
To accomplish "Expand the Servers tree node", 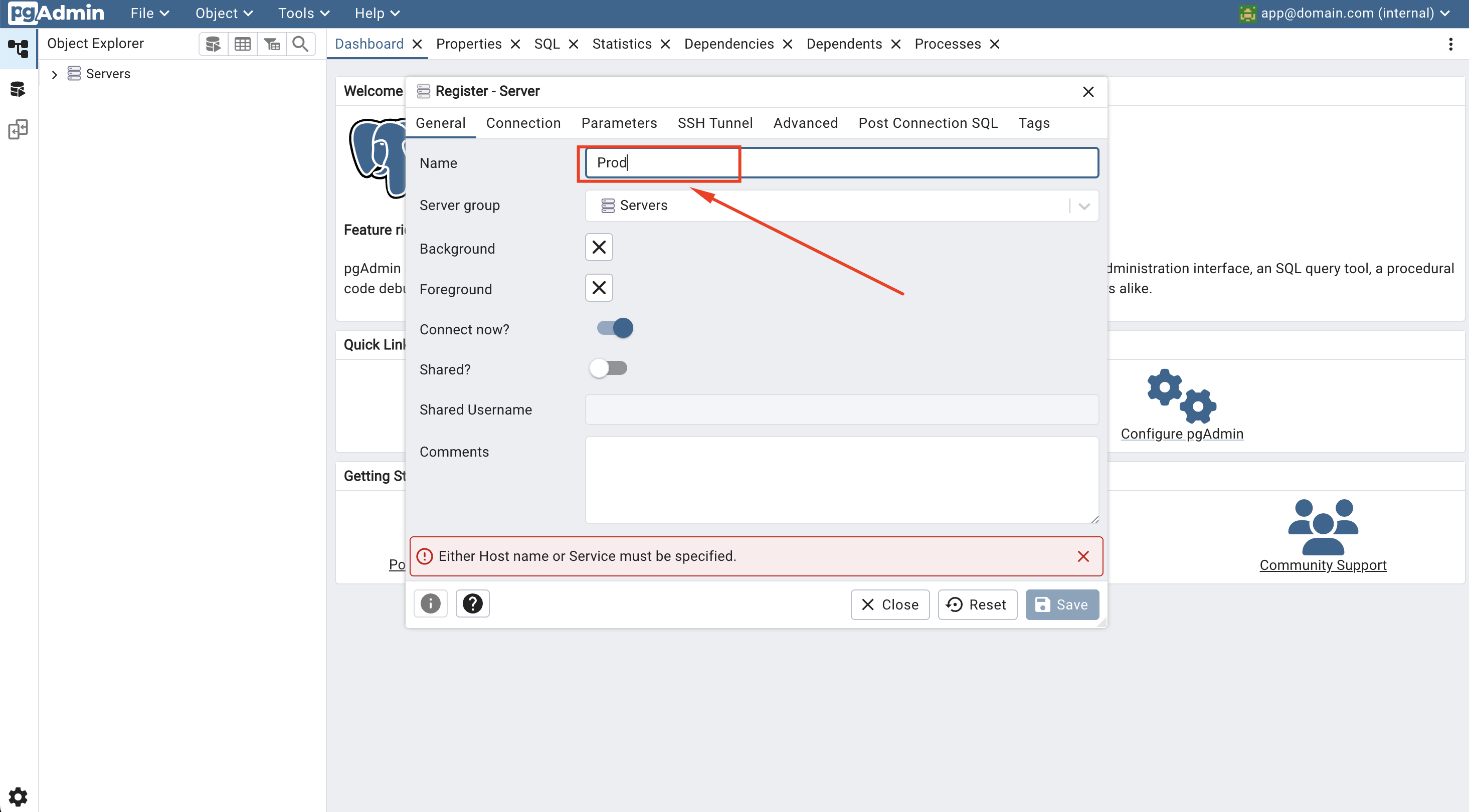I will 55,74.
